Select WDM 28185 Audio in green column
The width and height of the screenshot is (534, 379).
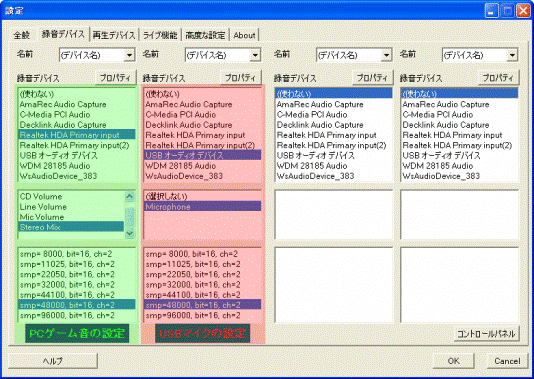click(77, 165)
